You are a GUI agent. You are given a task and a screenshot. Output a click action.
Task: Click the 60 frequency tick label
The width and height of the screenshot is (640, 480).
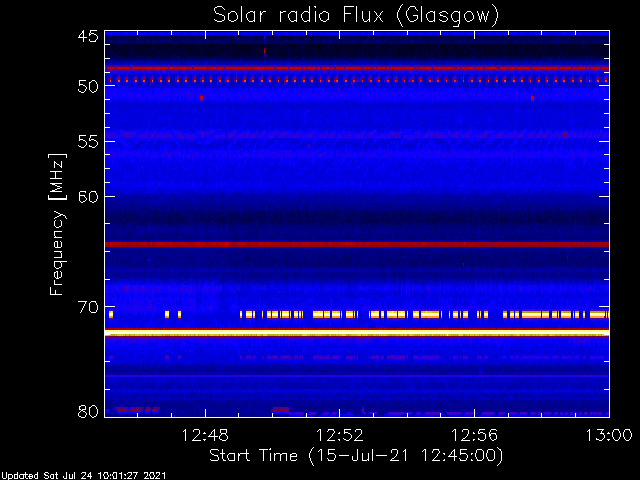88,197
